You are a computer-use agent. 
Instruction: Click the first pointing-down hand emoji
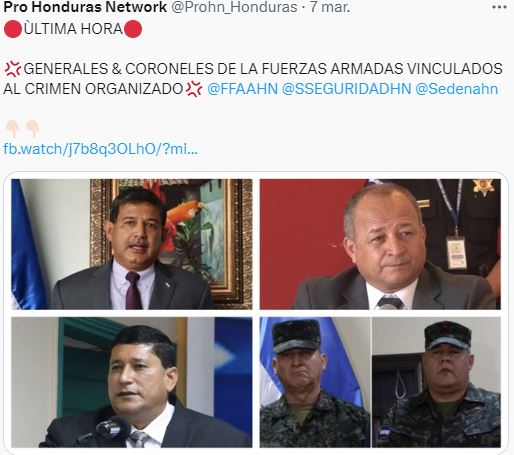pos(13,129)
